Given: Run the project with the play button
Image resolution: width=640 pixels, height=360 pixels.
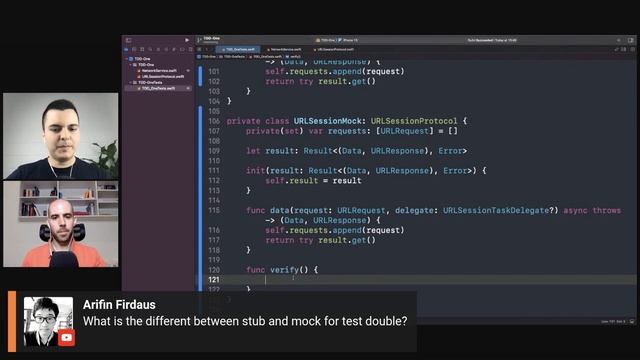Looking at the screenshot, I should [187, 40].
